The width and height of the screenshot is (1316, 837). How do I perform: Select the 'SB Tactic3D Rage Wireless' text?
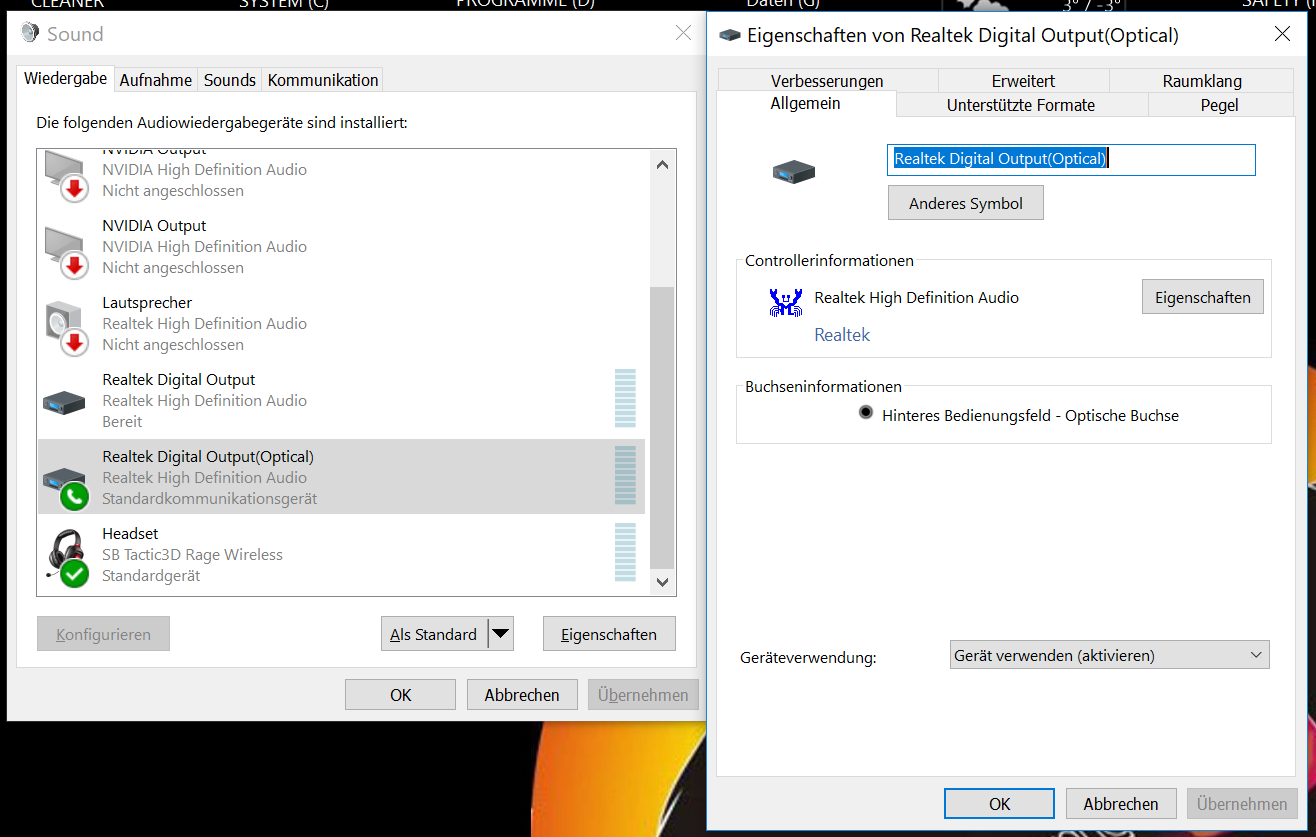pyautogui.click(x=192, y=554)
